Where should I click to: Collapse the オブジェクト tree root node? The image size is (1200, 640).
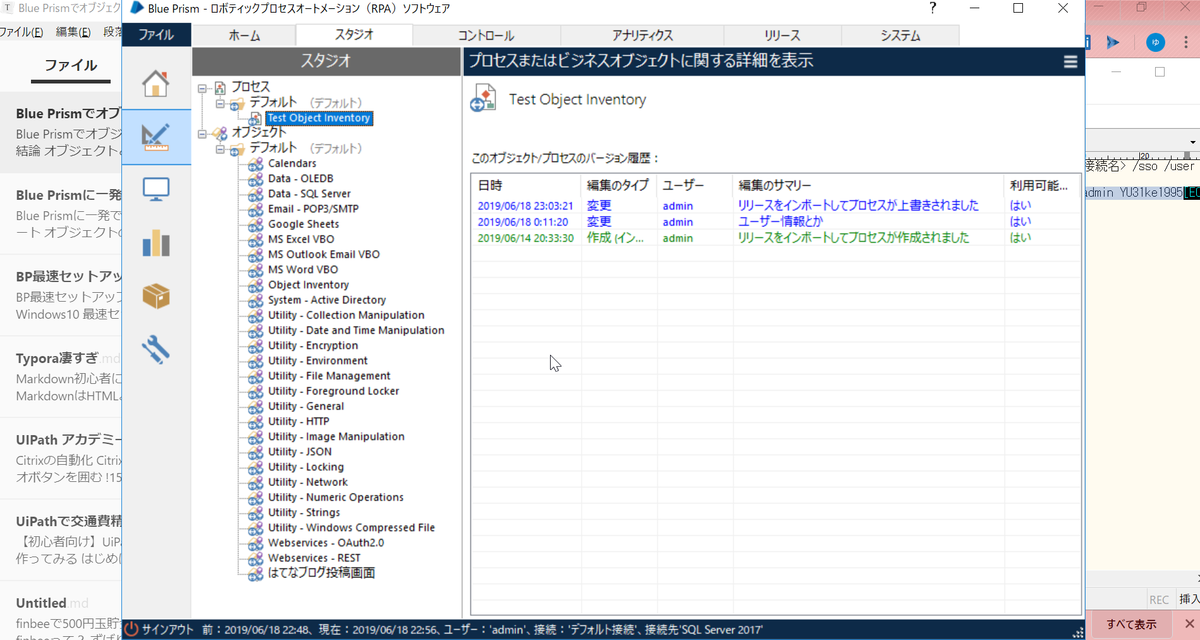coord(203,133)
